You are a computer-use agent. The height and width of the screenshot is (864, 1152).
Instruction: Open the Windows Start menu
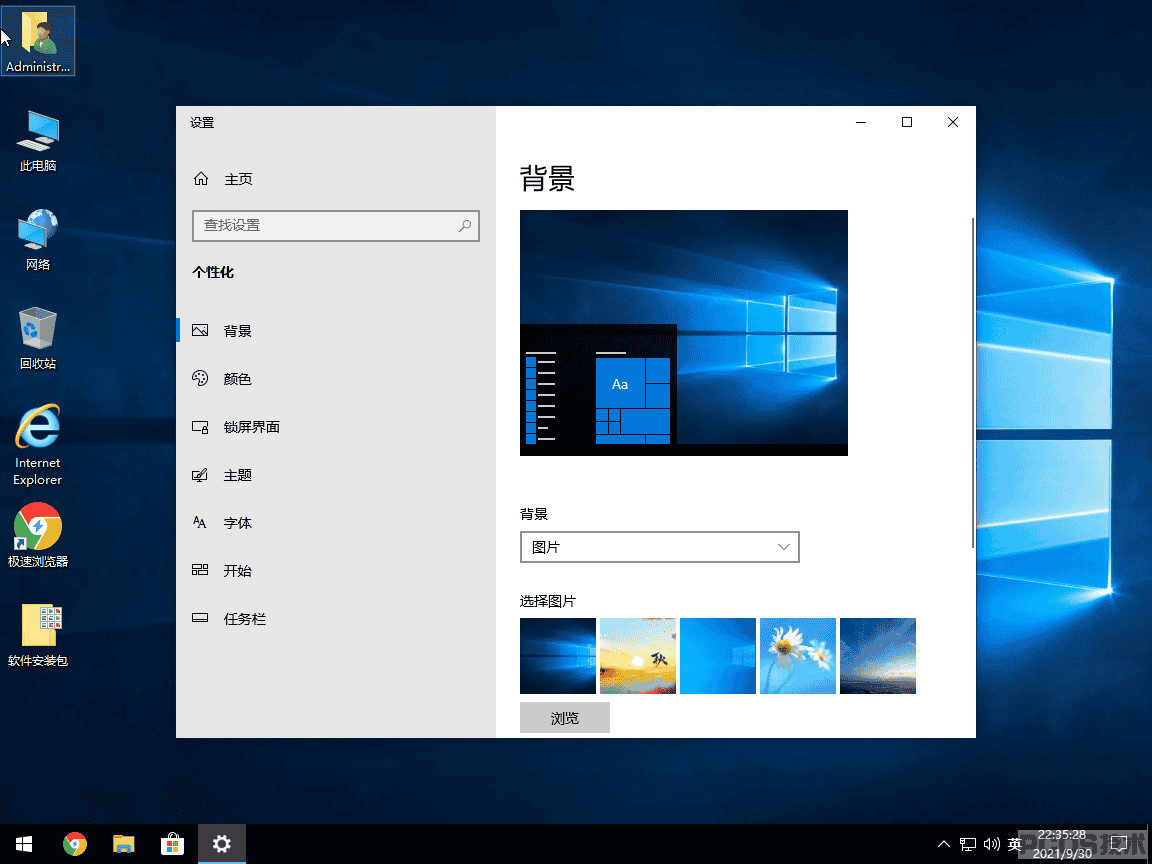point(24,844)
